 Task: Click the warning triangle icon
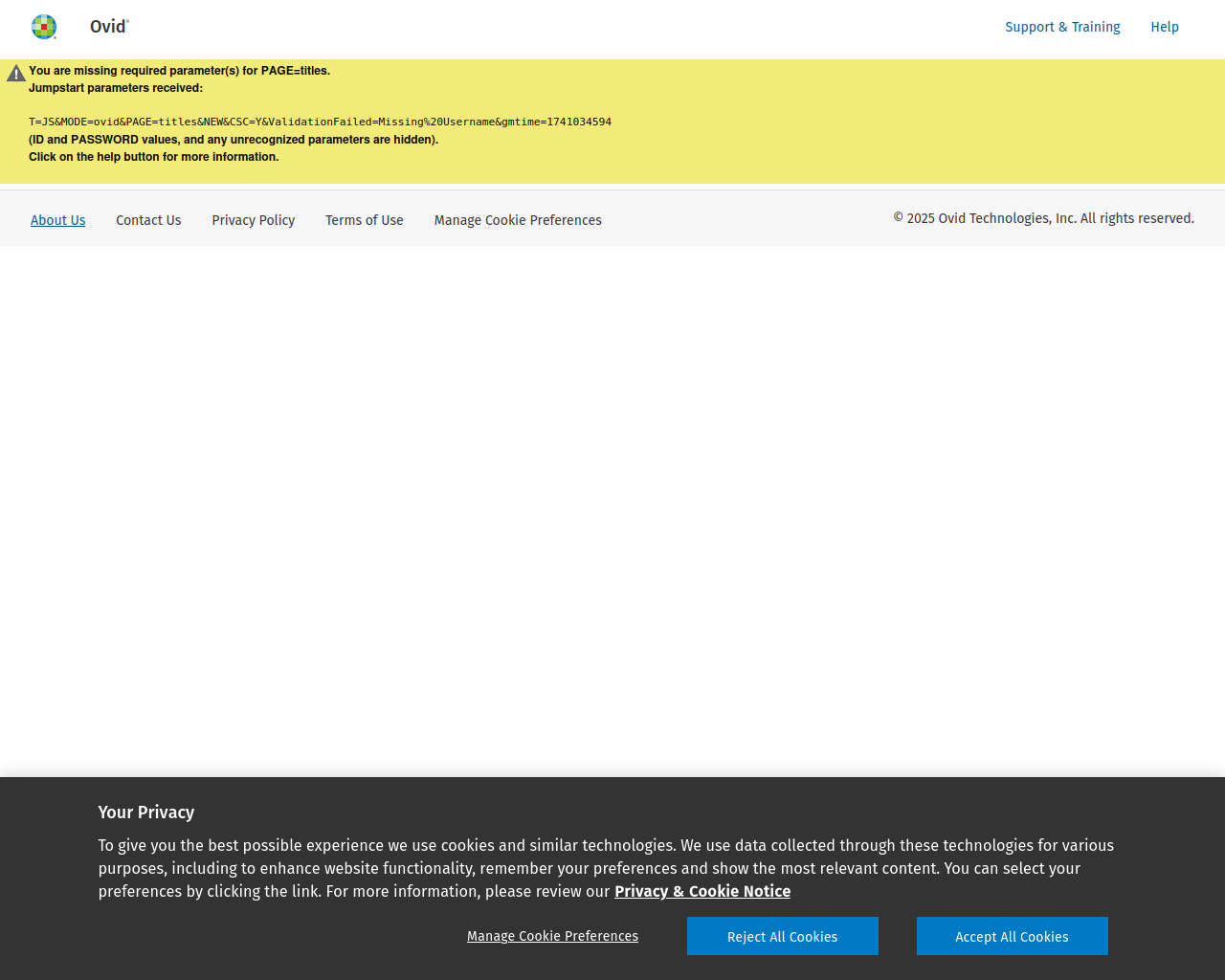click(x=16, y=73)
